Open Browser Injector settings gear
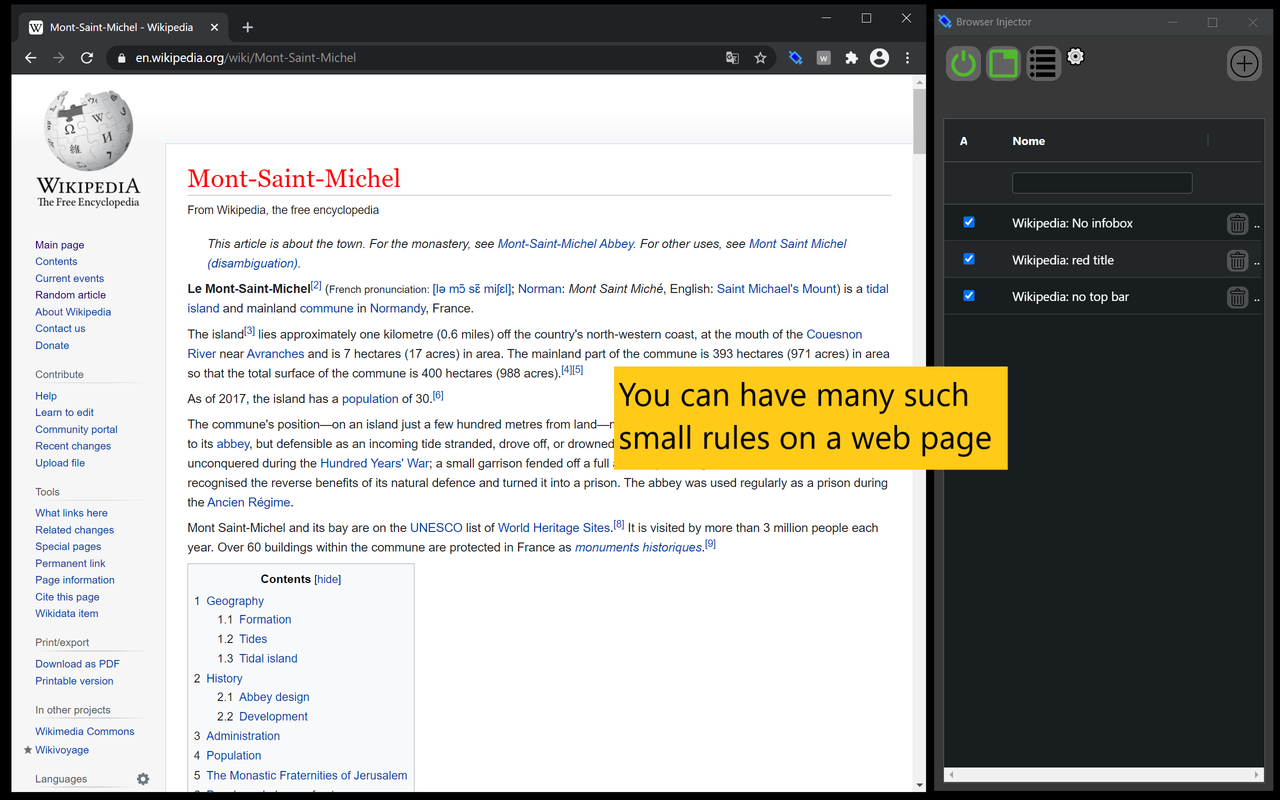This screenshot has height=800, width=1280. 1075,57
